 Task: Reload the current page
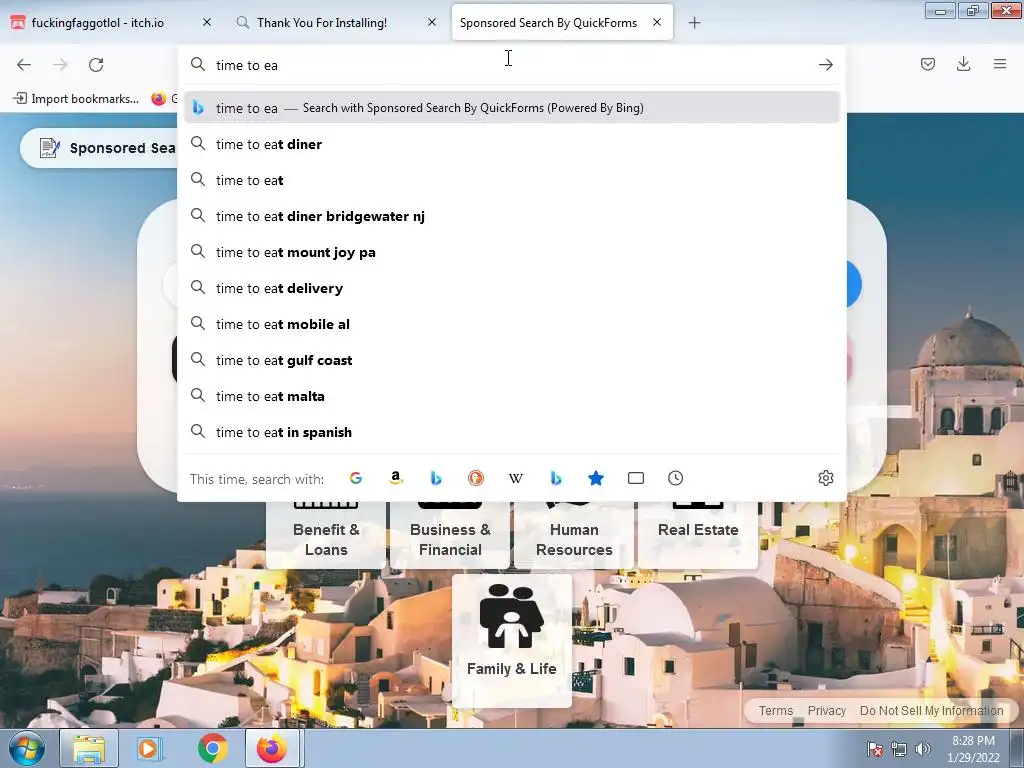coord(96,65)
